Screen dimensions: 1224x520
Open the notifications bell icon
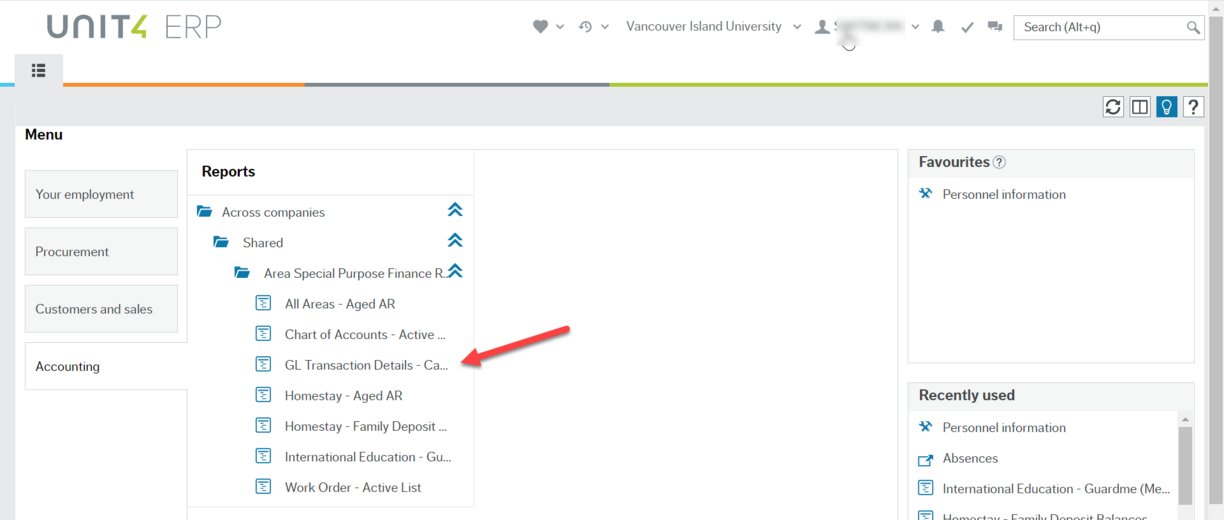(938, 27)
